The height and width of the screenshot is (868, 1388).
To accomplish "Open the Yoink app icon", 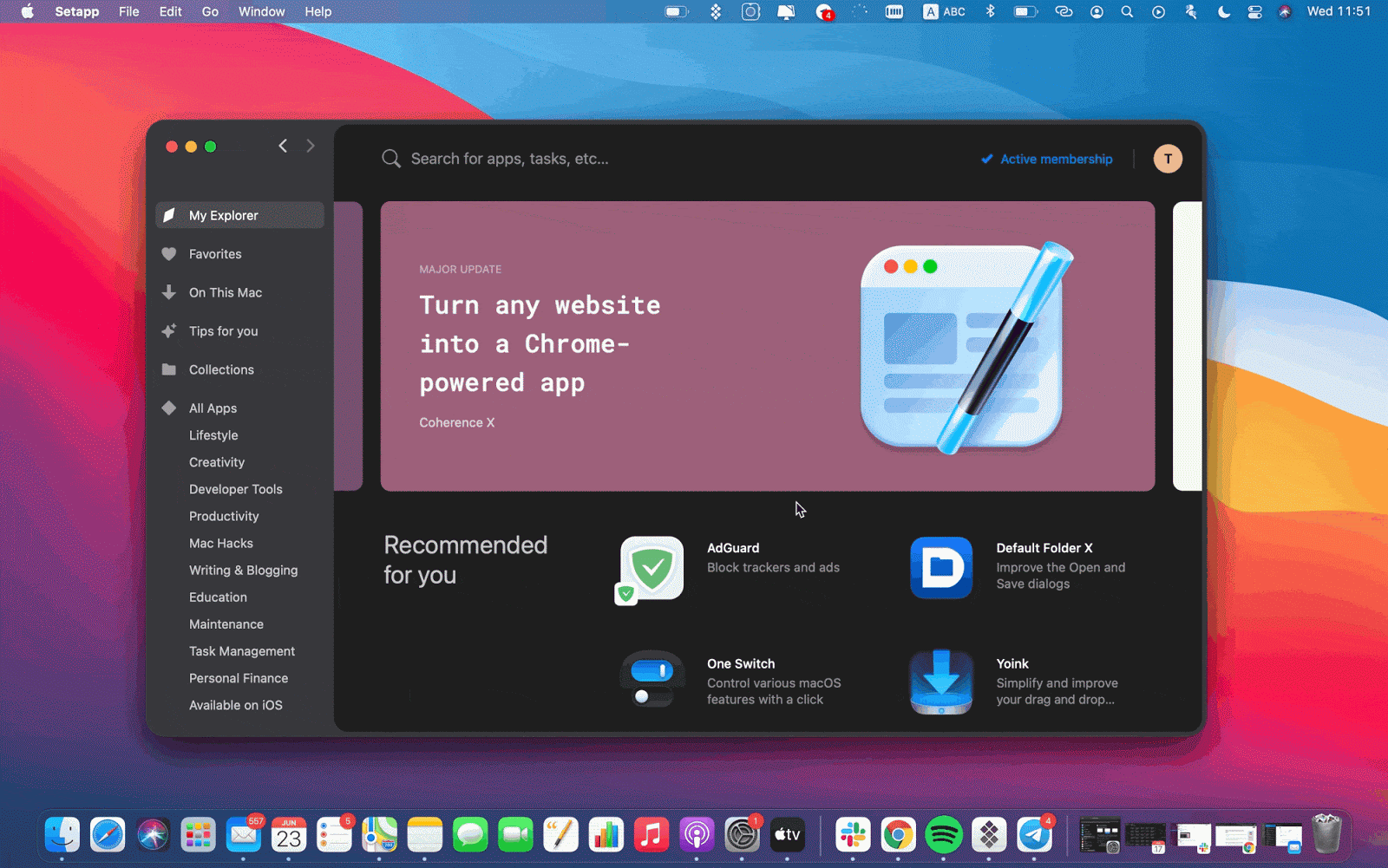I will (941, 682).
